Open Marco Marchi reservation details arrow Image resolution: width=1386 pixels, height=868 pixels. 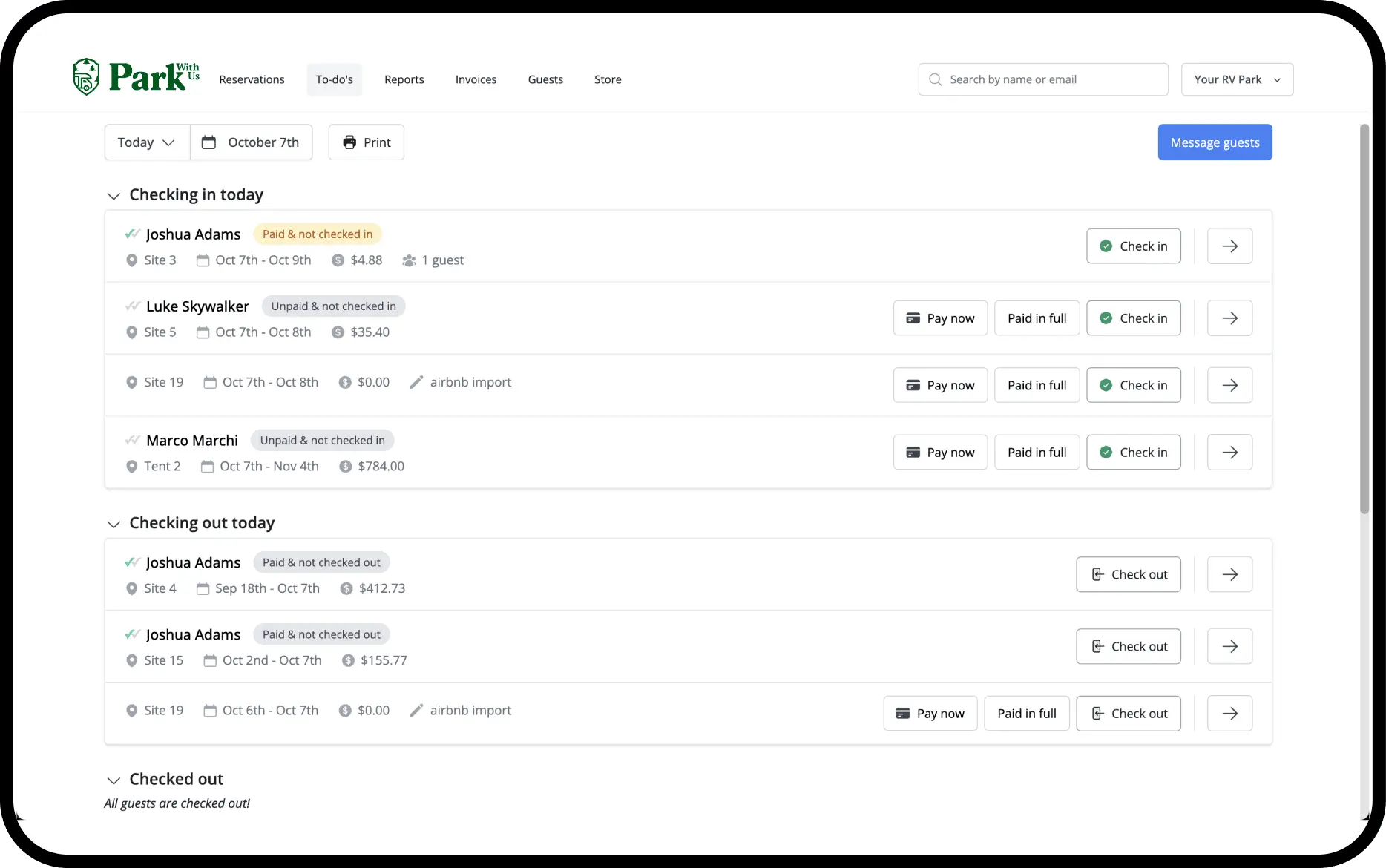(x=1229, y=453)
